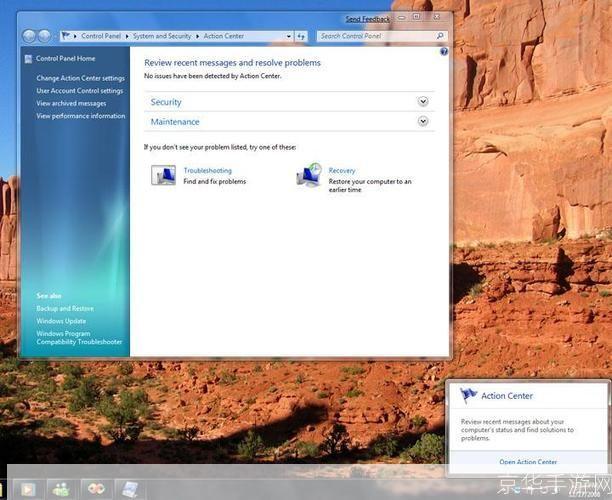Click the Back navigation arrow button
Screen dimensions: 612x500
coord(29,36)
